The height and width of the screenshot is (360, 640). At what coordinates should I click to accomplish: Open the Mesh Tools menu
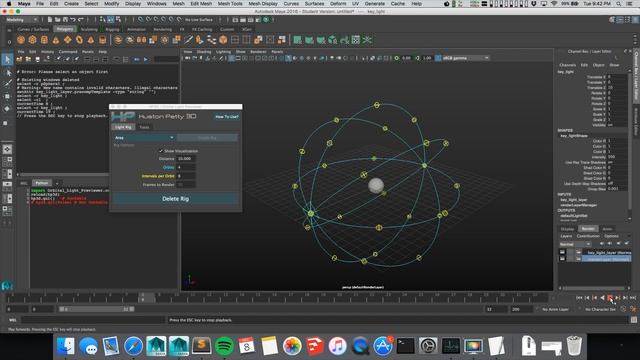tap(230, 4)
